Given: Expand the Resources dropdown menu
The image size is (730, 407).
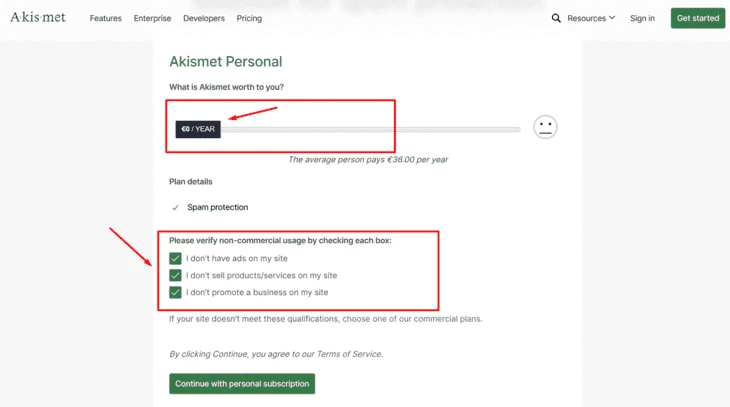Looking at the screenshot, I should point(591,18).
